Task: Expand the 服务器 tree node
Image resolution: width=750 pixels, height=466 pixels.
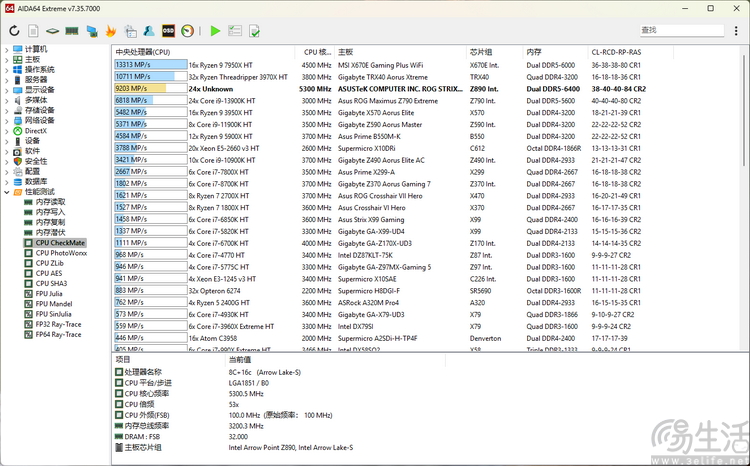Action: [7, 79]
